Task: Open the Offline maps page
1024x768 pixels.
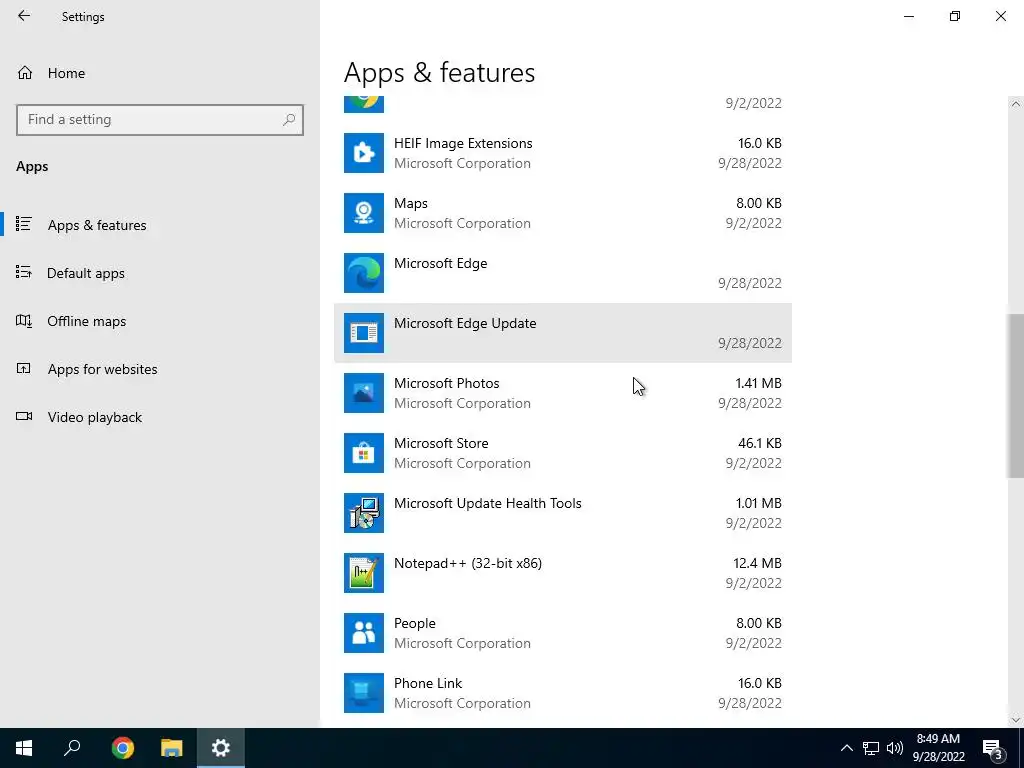Action: pyautogui.click(x=160, y=321)
